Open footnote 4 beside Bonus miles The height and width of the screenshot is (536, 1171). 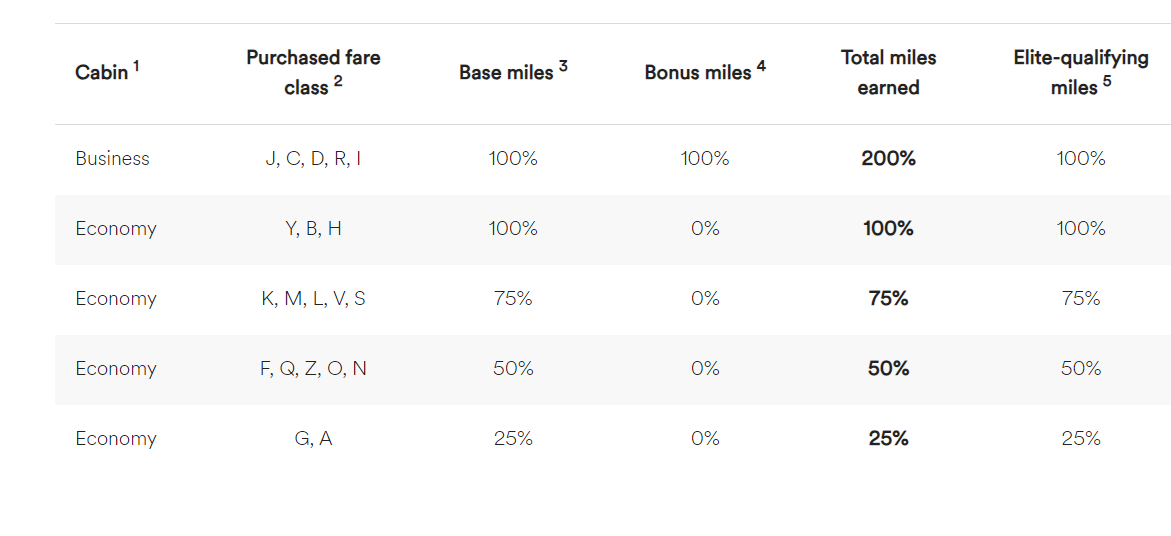click(x=761, y=66)
